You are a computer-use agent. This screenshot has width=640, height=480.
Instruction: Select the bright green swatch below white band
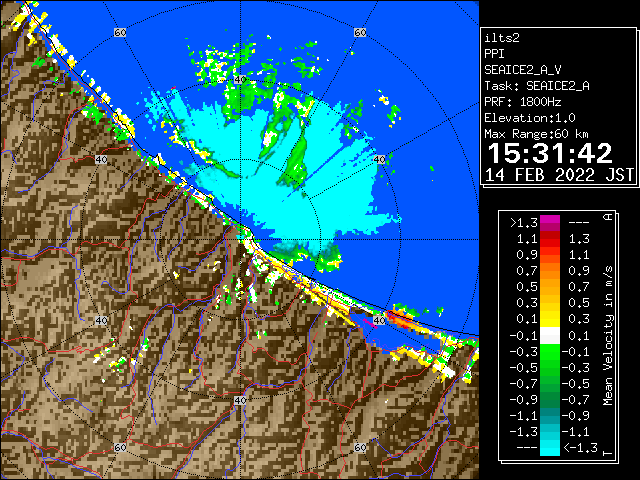click(x=550, y=351)
